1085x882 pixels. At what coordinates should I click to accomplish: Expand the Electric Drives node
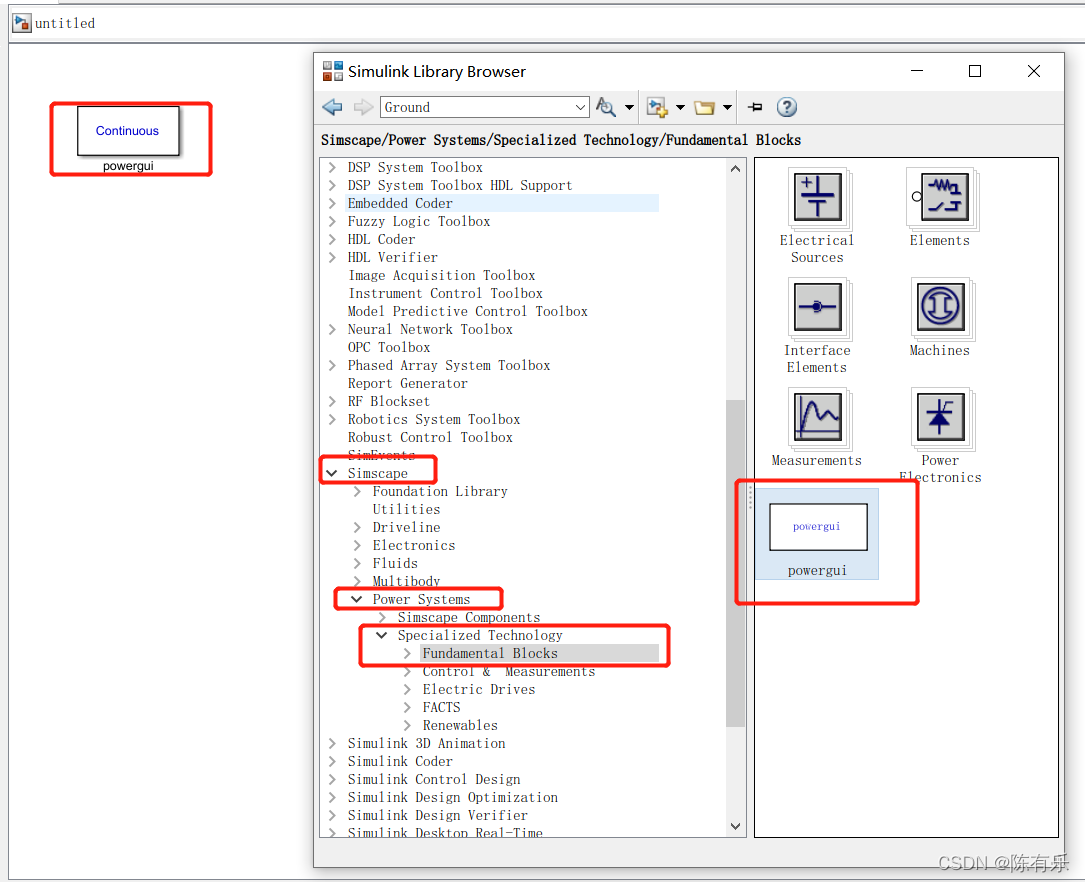coord(407,689)
